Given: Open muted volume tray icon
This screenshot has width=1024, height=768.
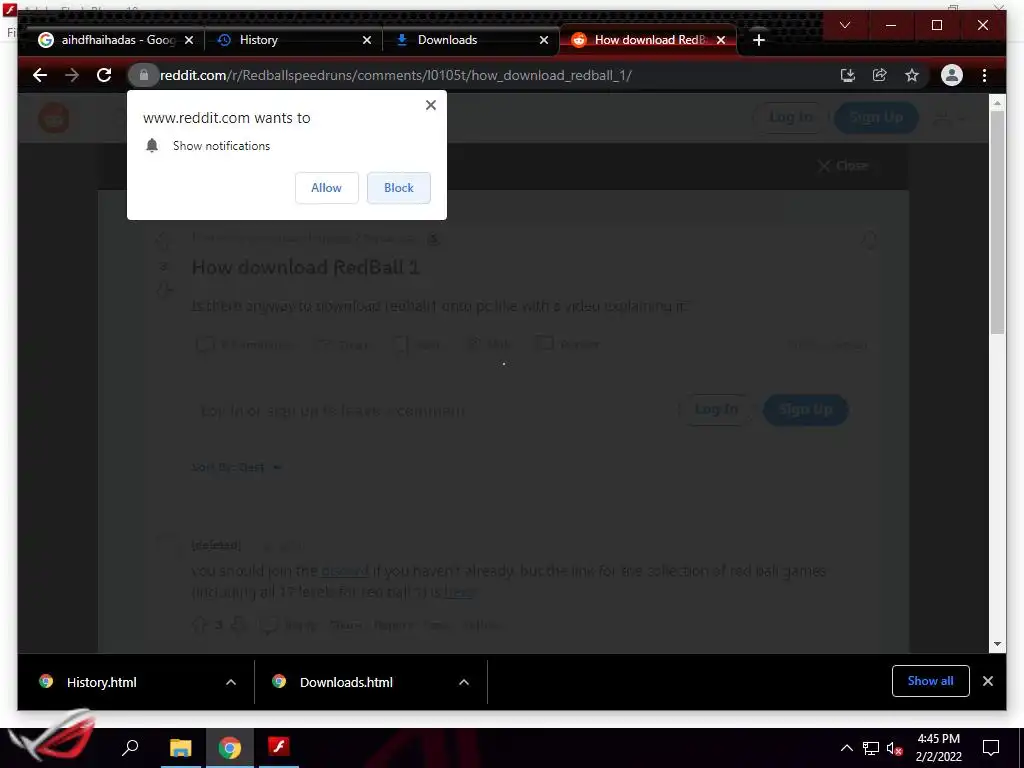Looking at the screenshot, I should pyautogui.click(x=895, y=748).
